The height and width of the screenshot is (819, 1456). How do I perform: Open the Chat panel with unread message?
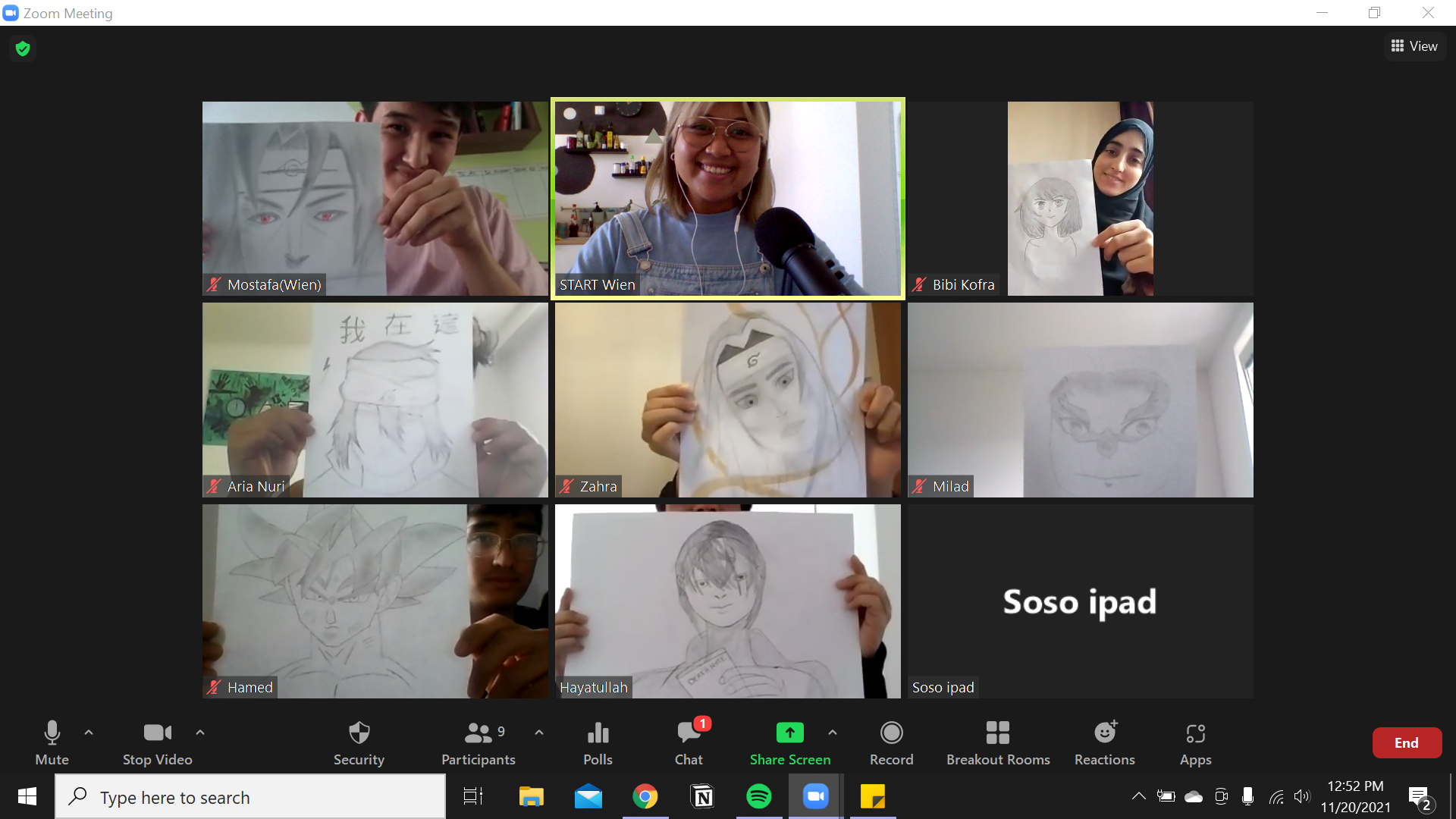point(689,743)
